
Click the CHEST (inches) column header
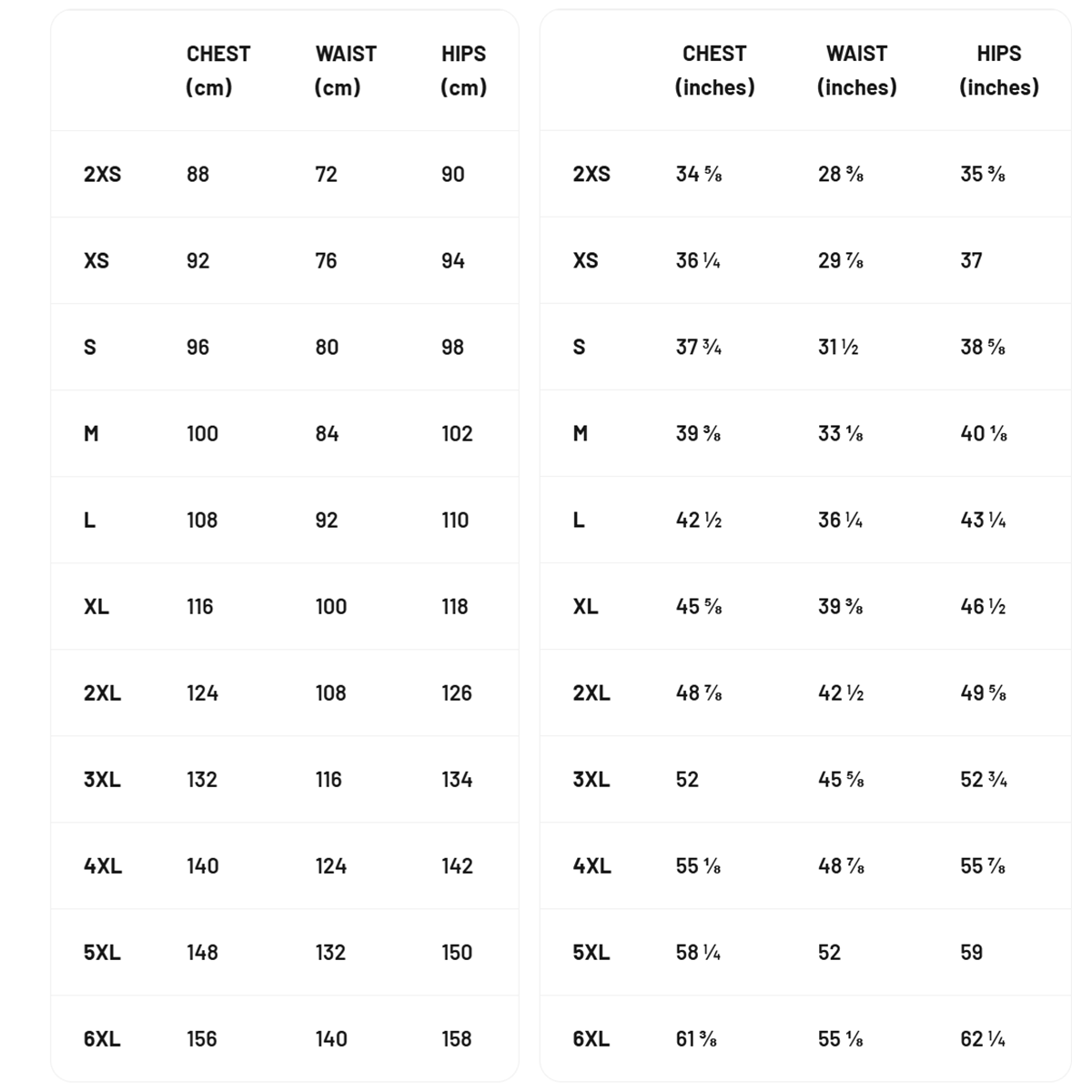(714, 70)
